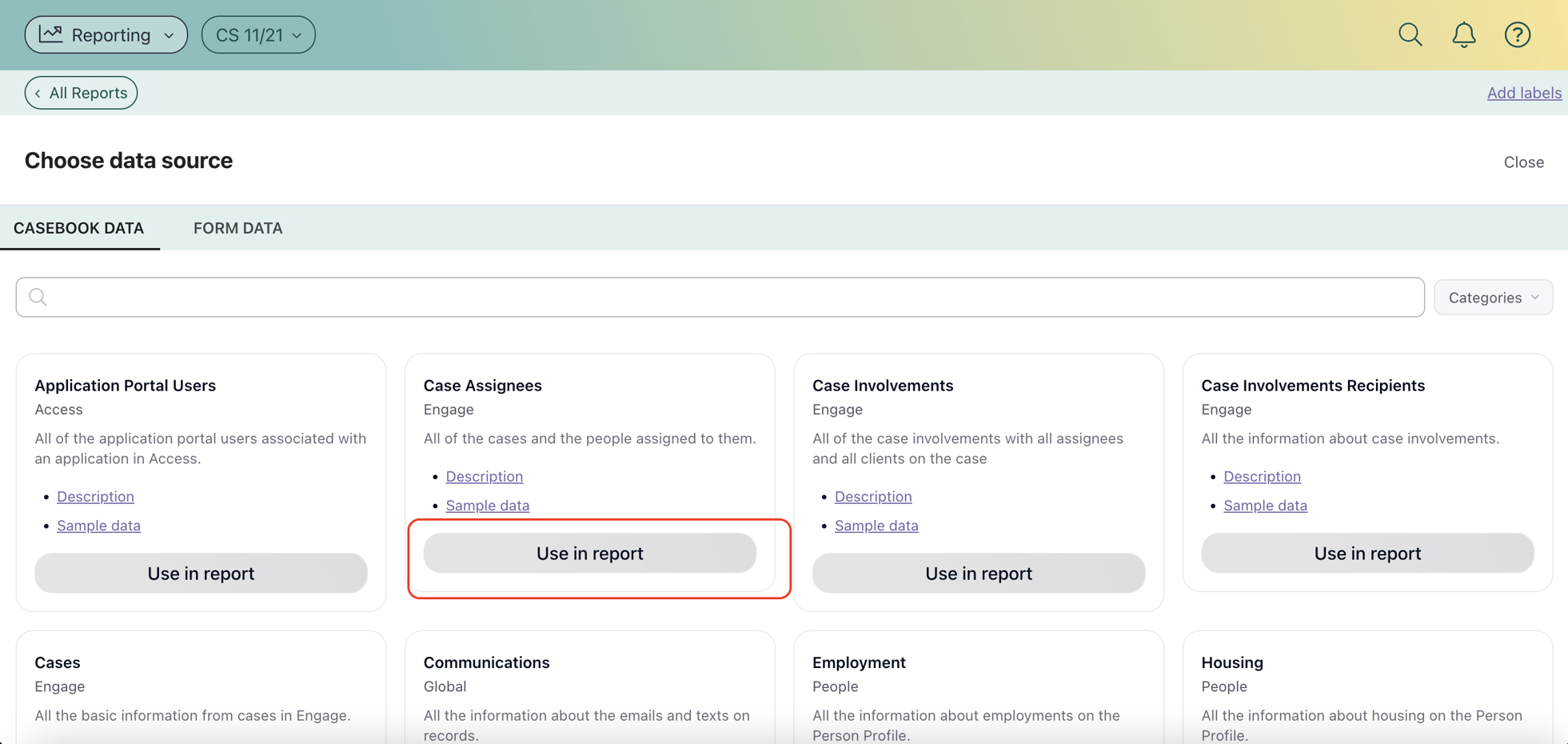The image size is (1568, 744).
Task: Open the Add labels link
Action: point(1524,92)
